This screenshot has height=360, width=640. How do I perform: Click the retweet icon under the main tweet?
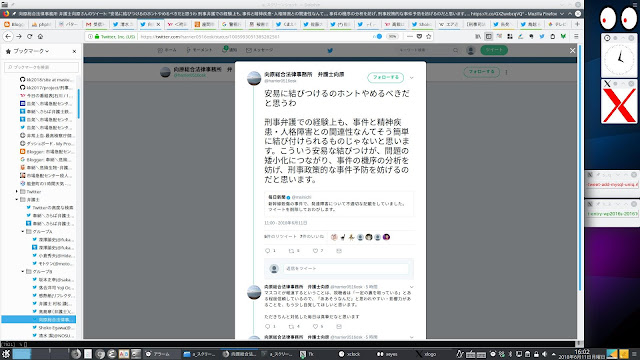[x=291, y=251]
